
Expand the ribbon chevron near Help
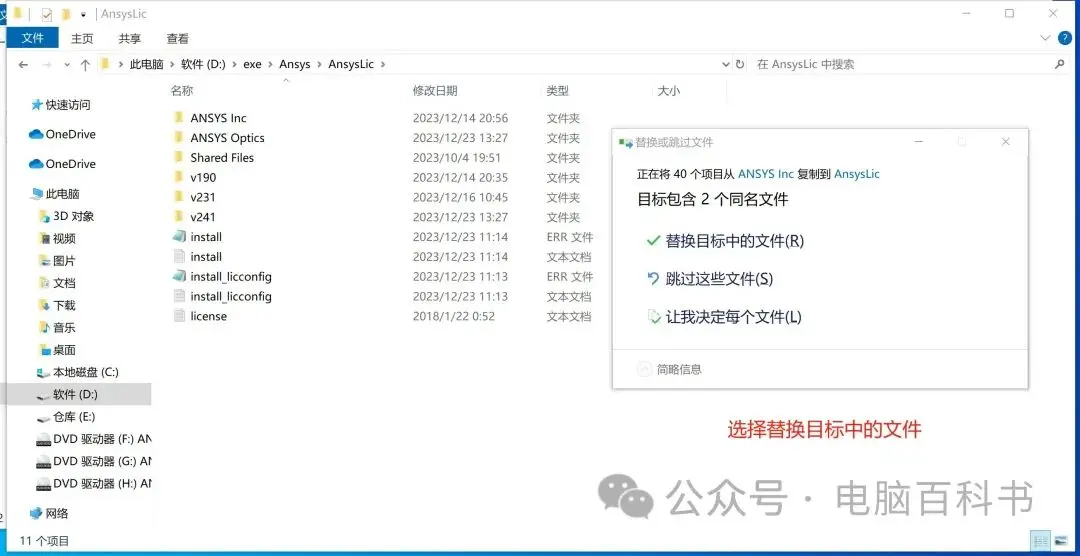[x=1047, y=37]
